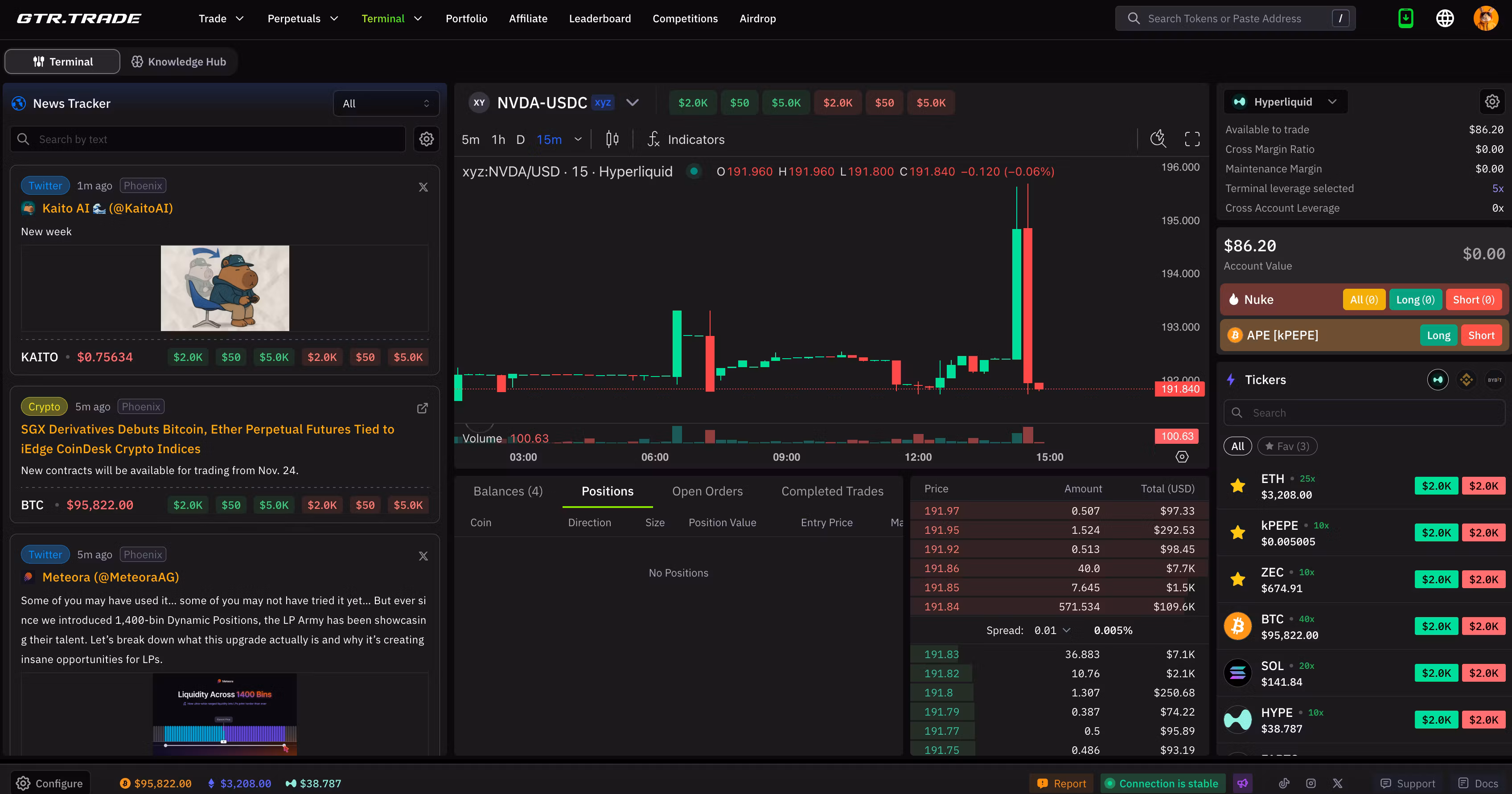The image size is (1512, 794).
Task: Switch to the Open Orders tab
Action: pyautogui.click(x=707, y=491)
